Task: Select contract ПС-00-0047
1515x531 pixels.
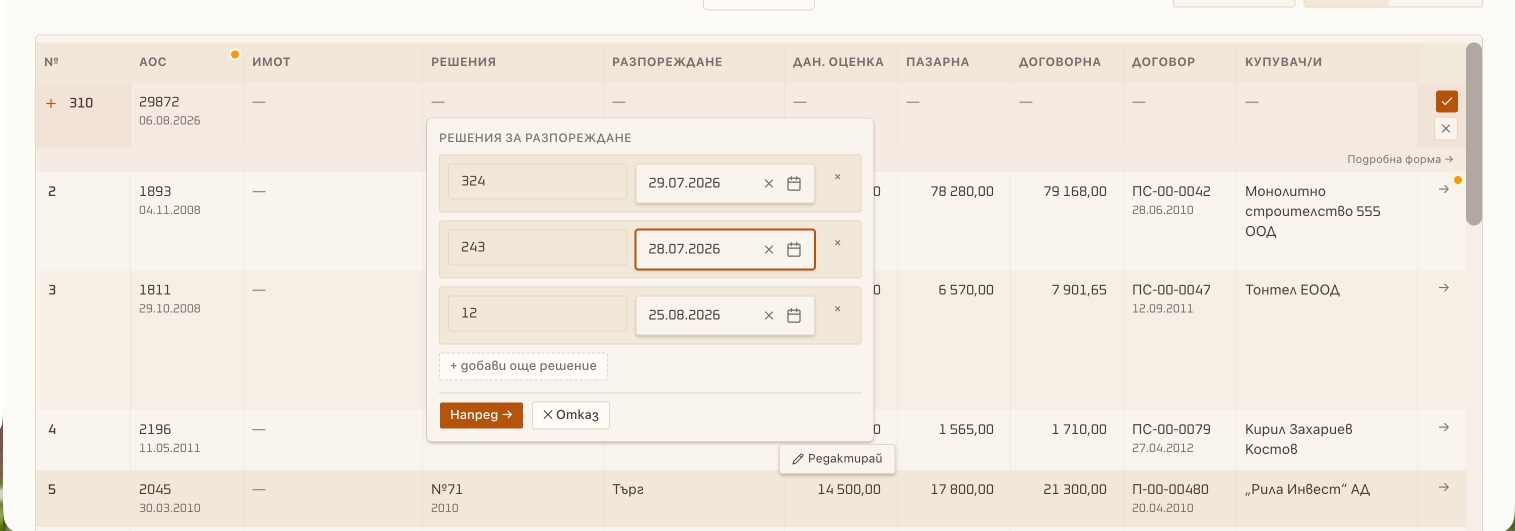Action: click(x=1171, y=290)
